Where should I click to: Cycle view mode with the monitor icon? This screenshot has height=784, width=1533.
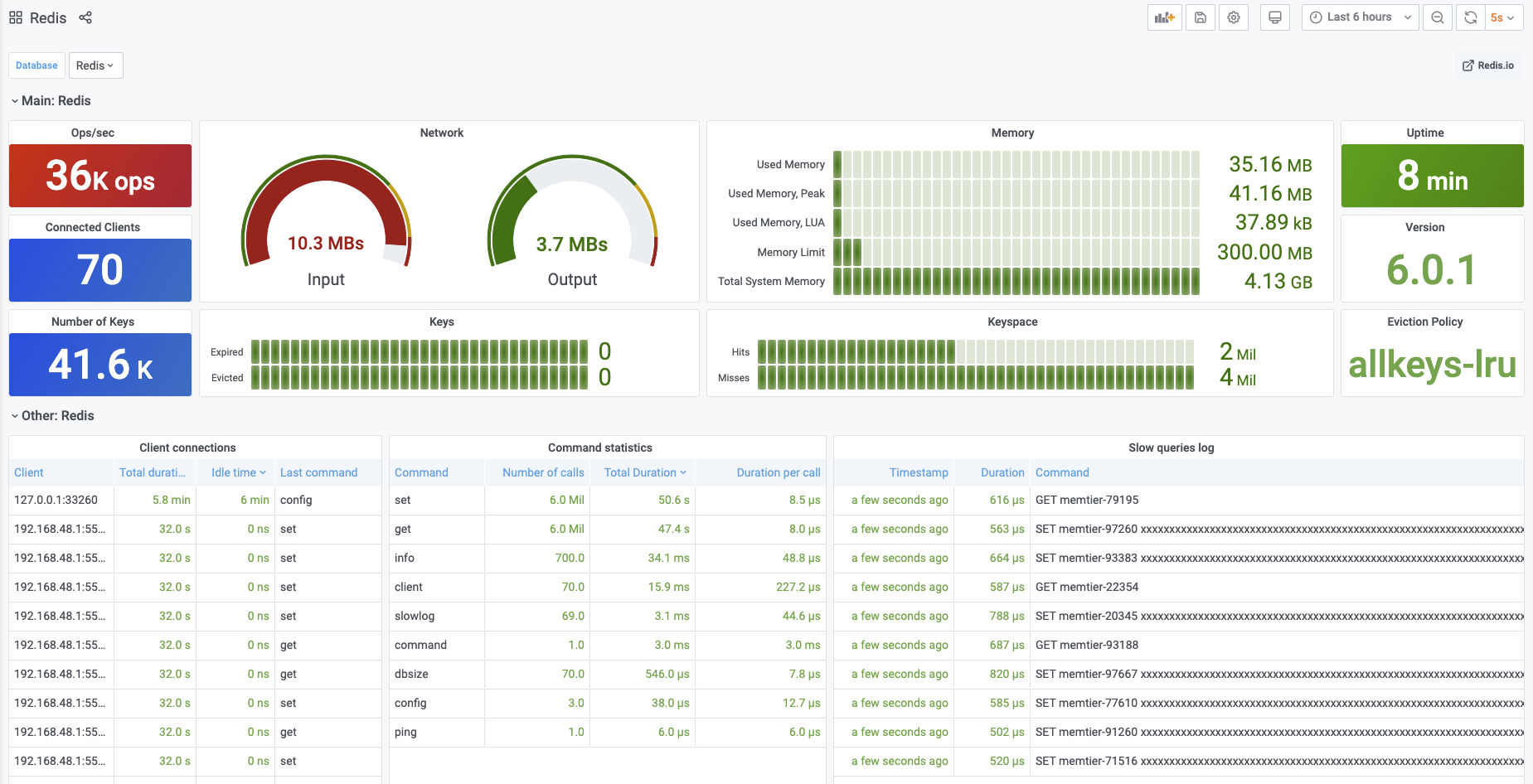point(1275,17)
